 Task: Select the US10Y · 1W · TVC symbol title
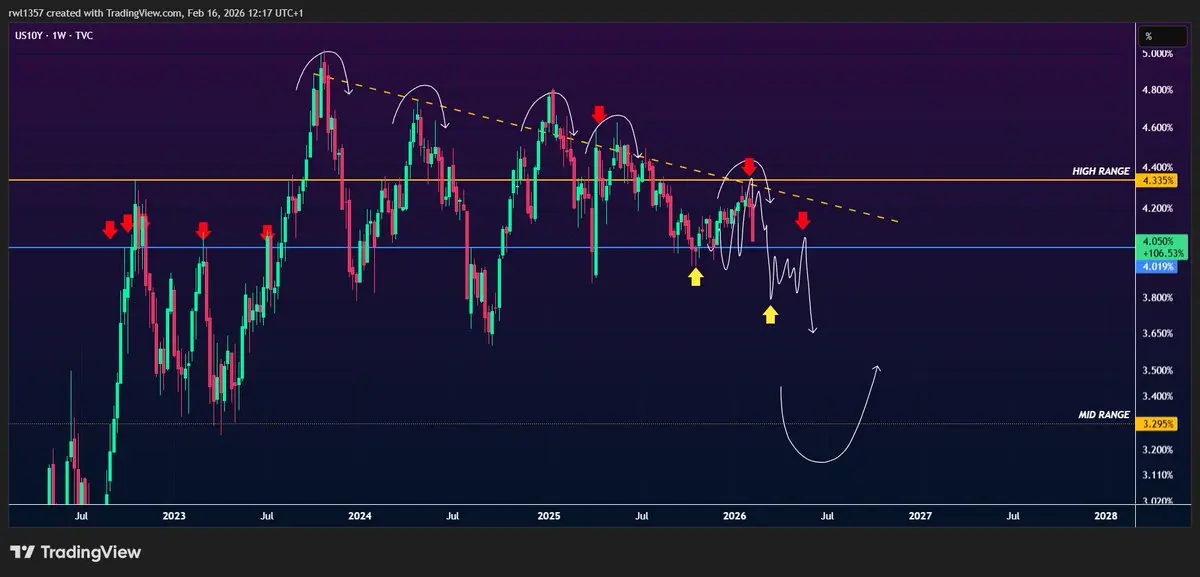[x=52, y=35]
